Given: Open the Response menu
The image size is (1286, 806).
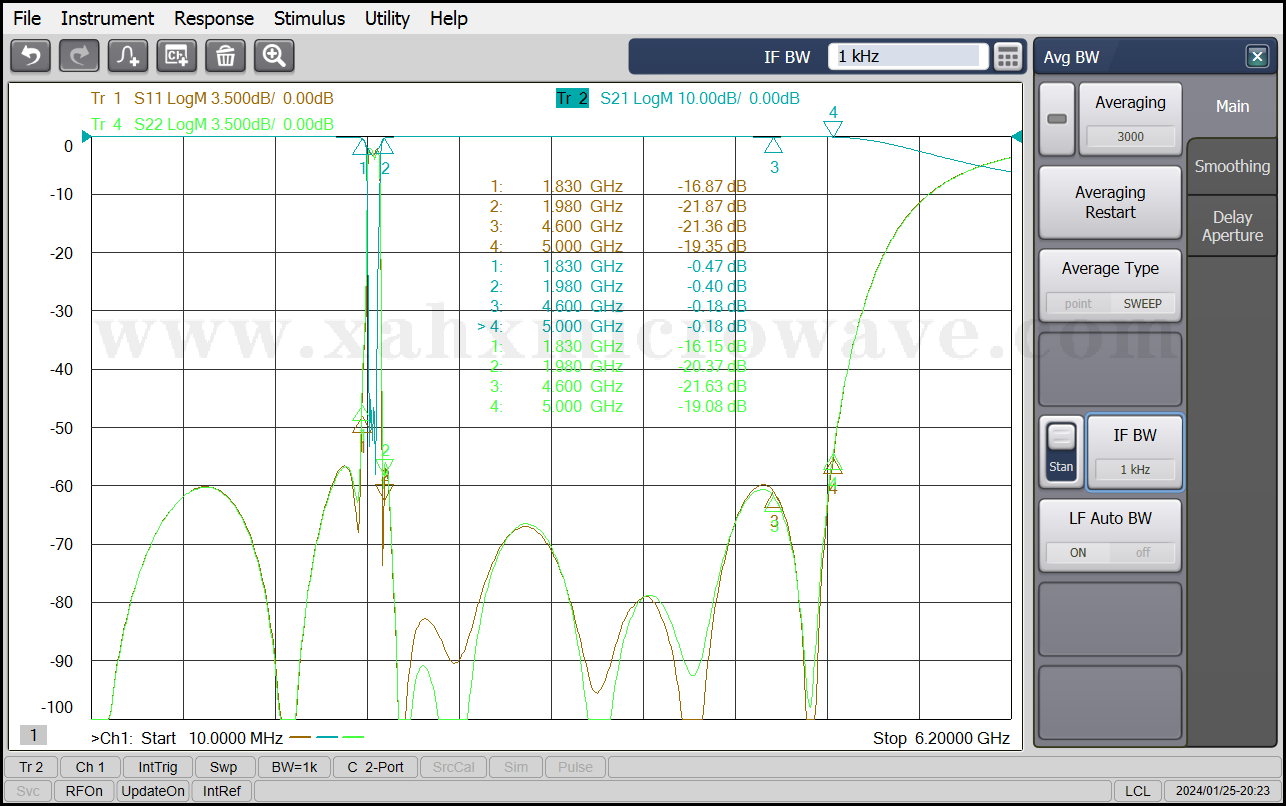Looking at the screenshot, I should (x=214, y=18).
